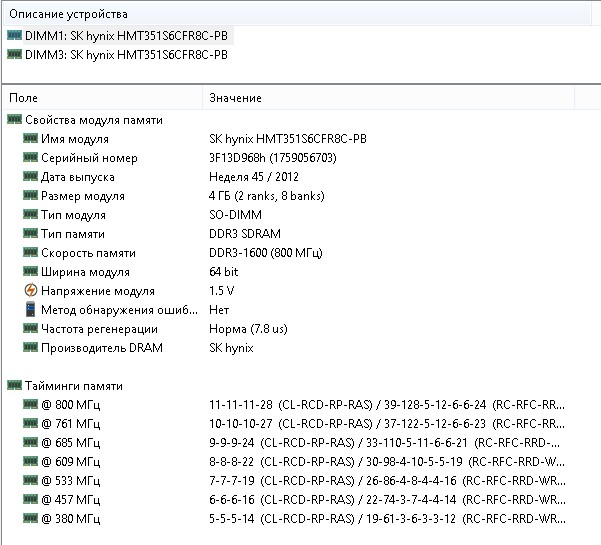Click the 'Поле' column header

point(102,98)
